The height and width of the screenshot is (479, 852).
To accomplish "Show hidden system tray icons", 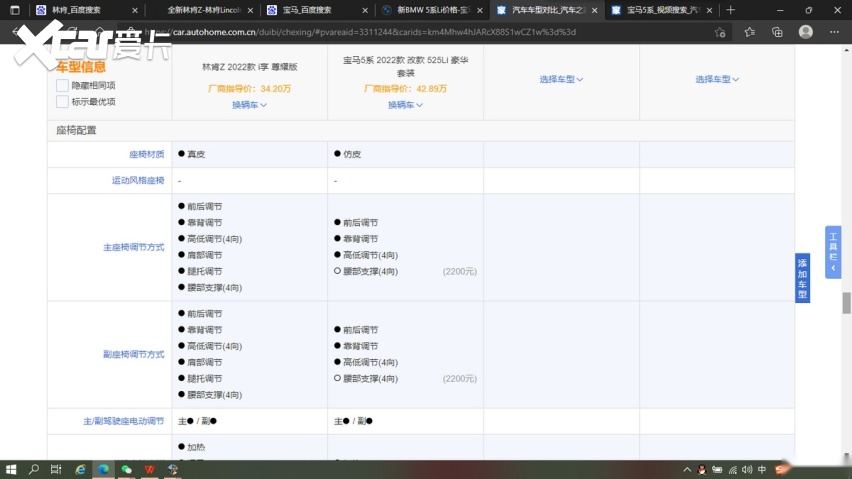I will click(687, 470).
